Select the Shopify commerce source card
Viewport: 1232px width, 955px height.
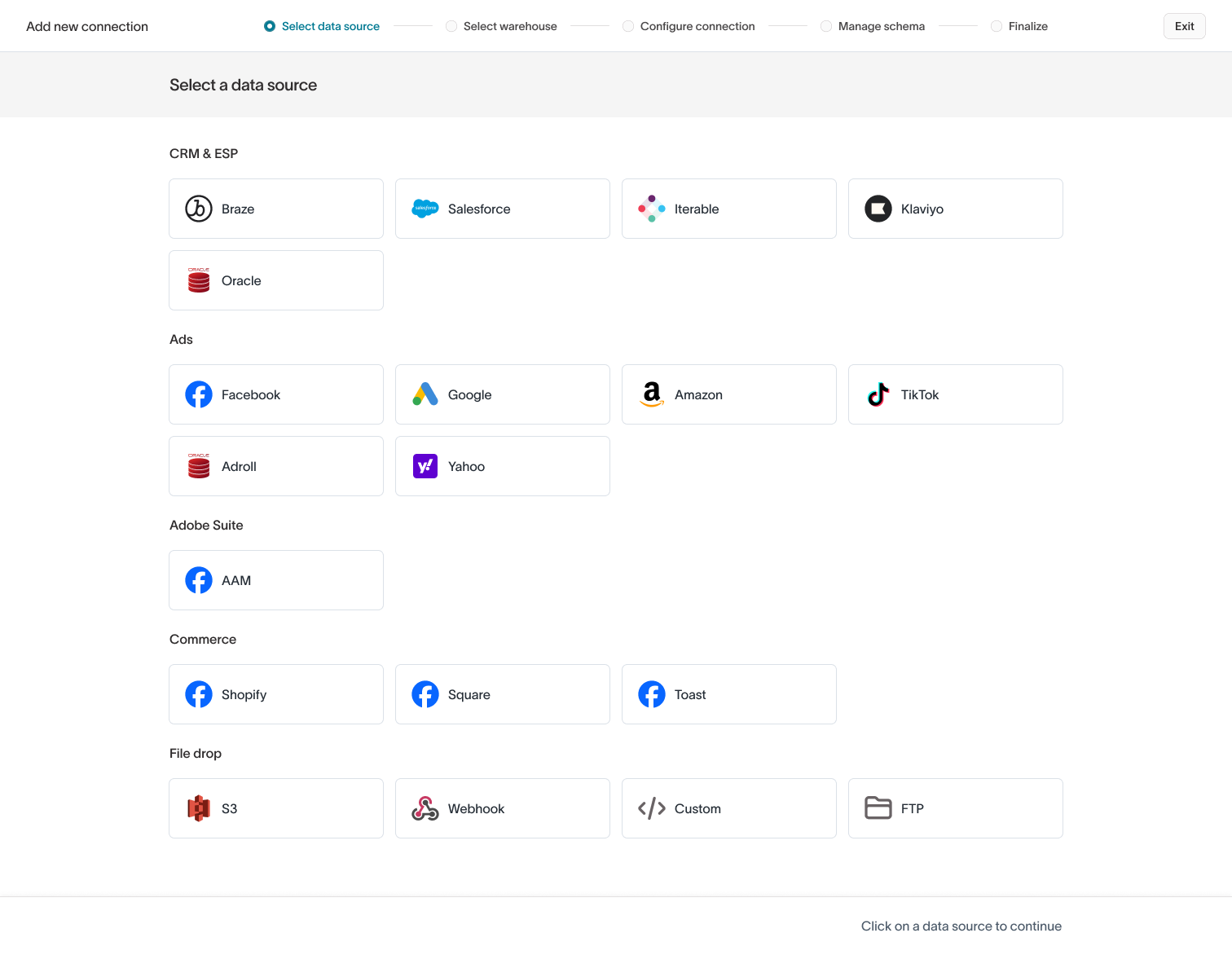tap(276, 694)
